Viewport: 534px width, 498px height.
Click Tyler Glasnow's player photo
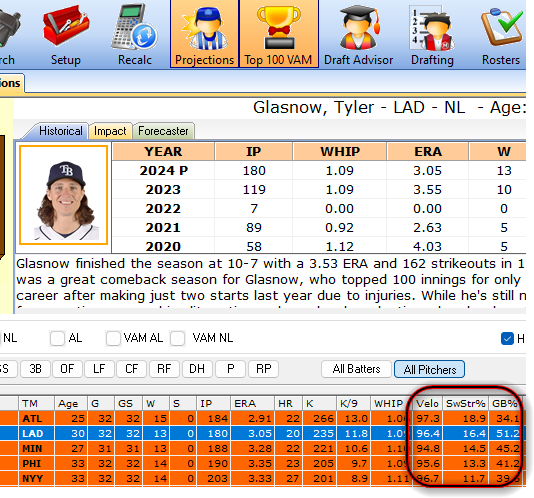(x=64, y=195)
